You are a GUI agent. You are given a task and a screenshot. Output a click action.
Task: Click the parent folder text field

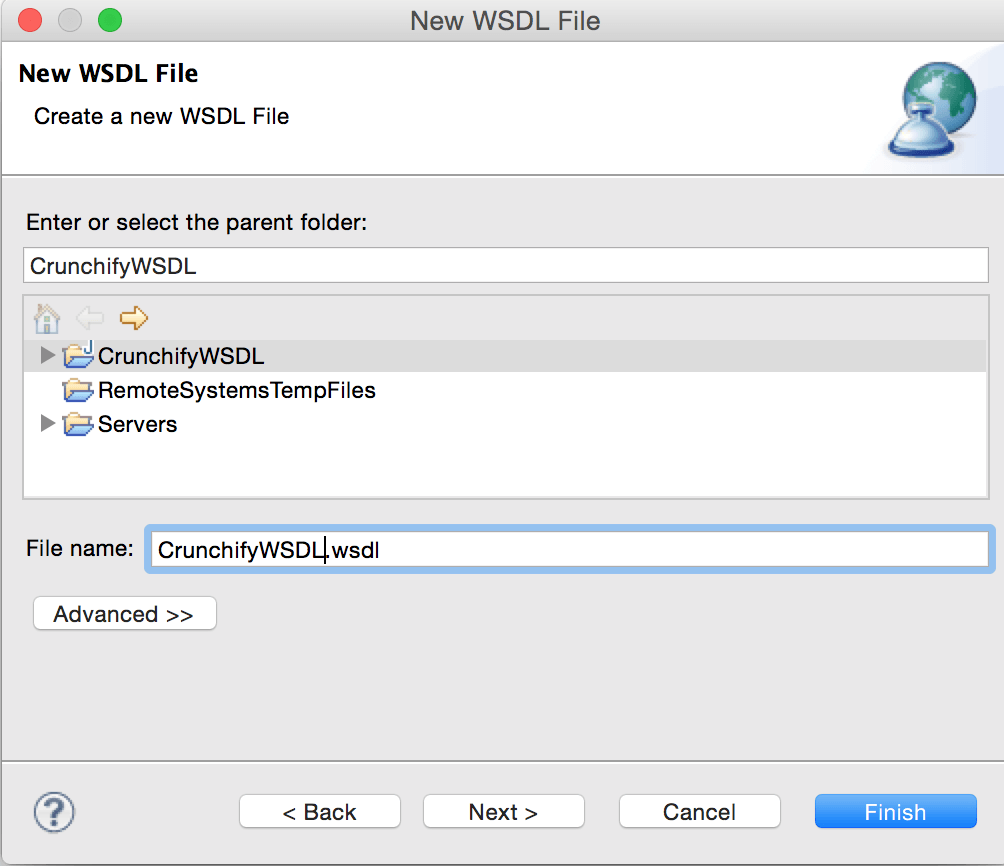click(x=506, y=265)
